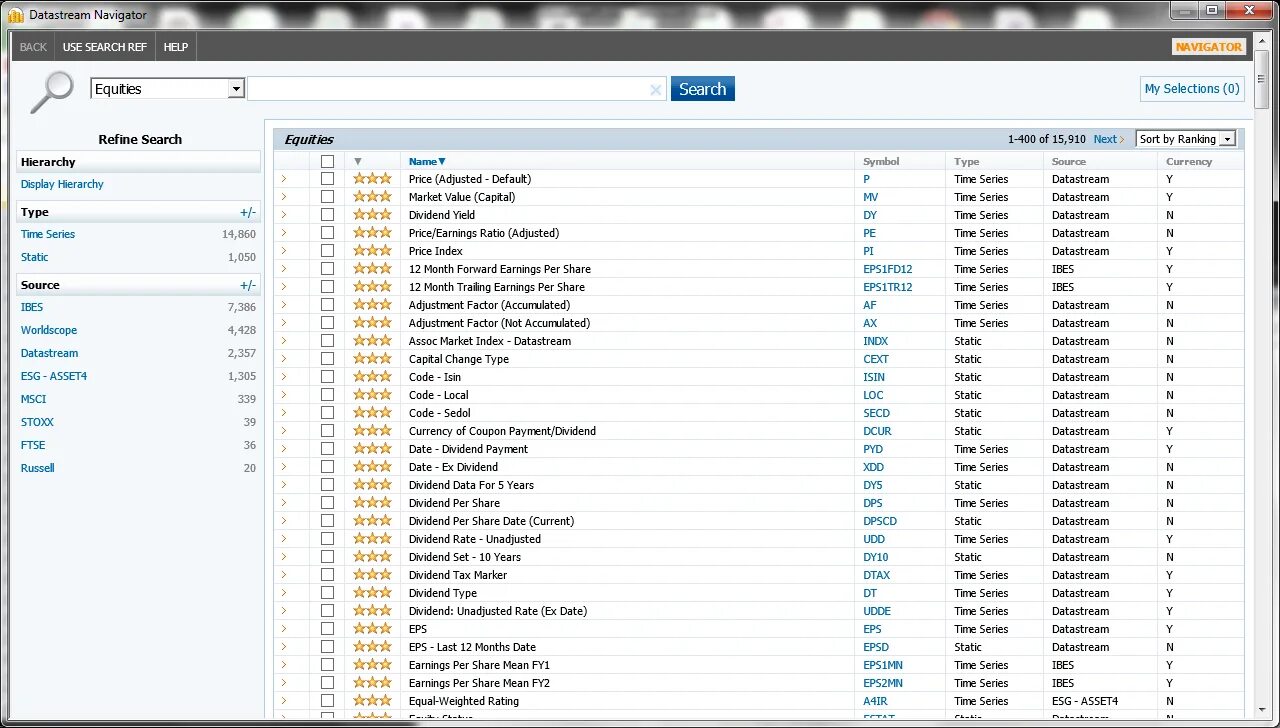1280x728 pixels.
Task: Click star rating of Dividend Yield row
Action: pos(372,215)
